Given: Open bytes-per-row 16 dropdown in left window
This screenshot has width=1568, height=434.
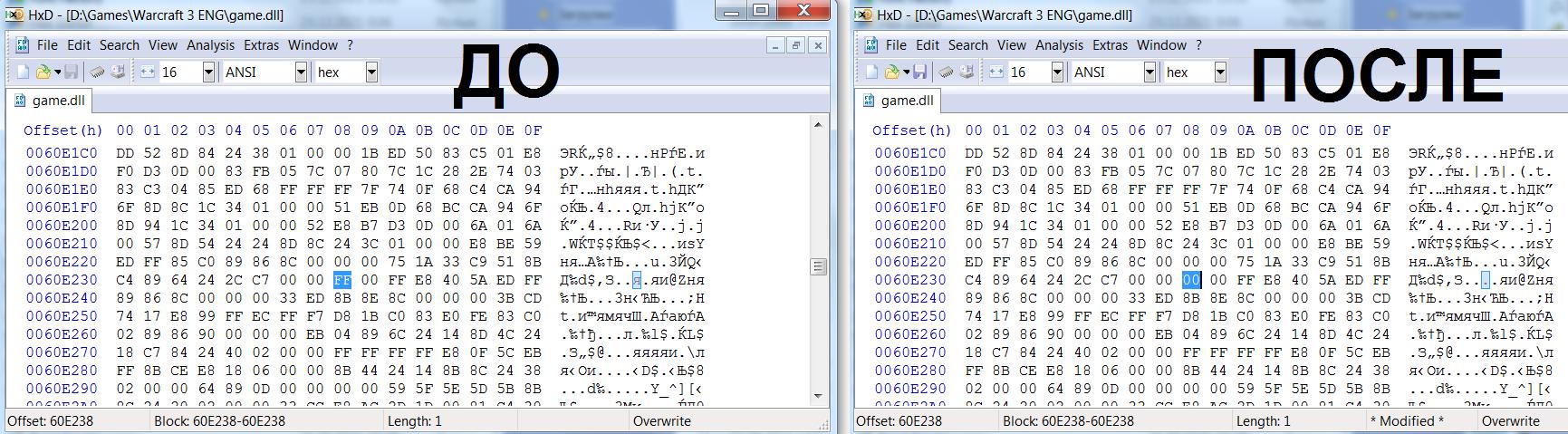Looking at the screenshot, I should 208,72.
